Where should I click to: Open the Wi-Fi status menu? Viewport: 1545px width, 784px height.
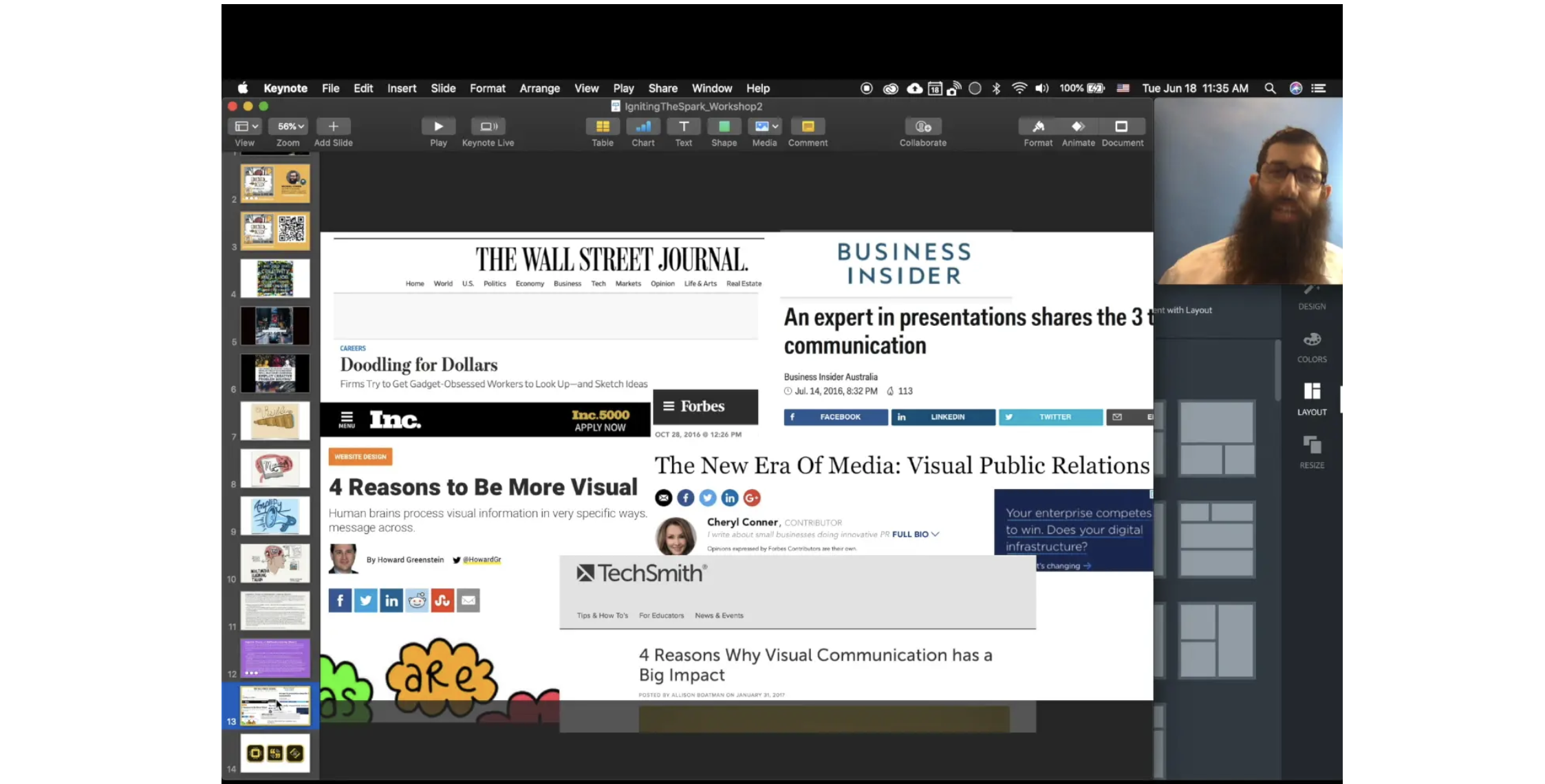point(1019,88)
